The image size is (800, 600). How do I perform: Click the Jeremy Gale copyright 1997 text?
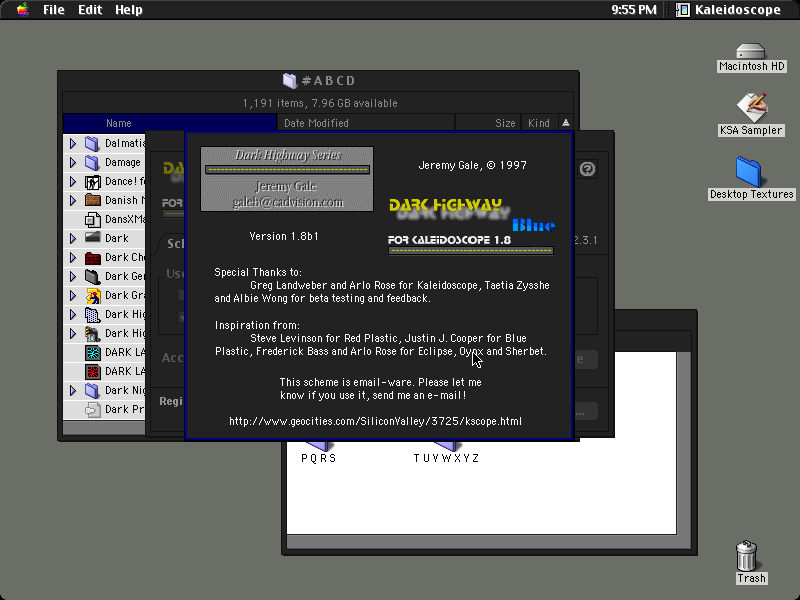click(472, 165)
